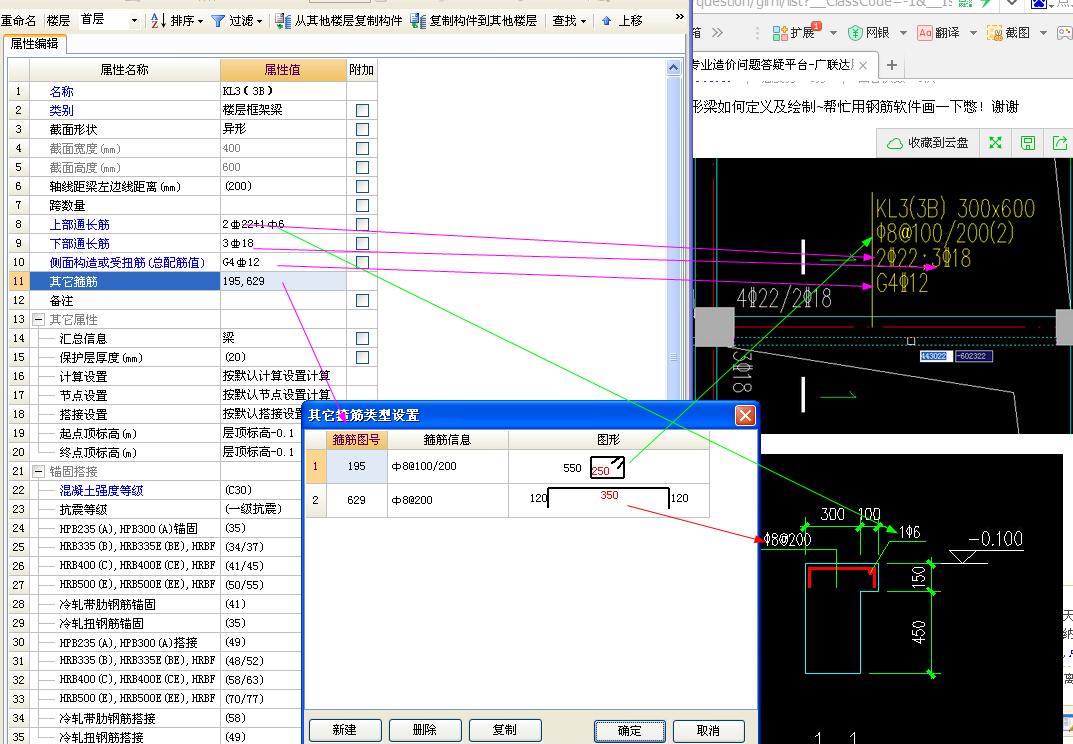Click the browser 截图 screenshot icon

[994, 32]
